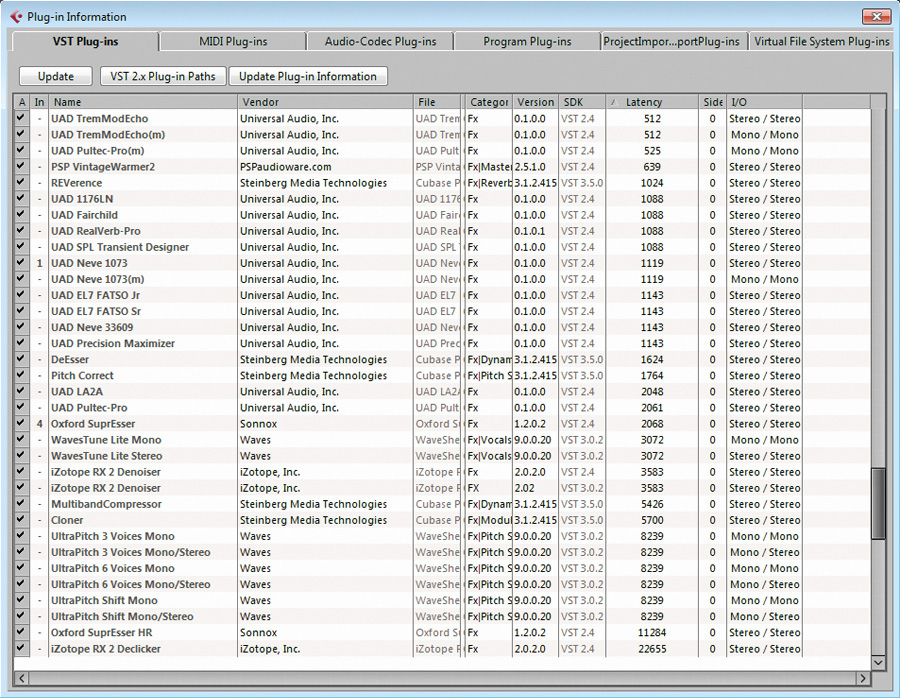Select the UltraPitch 6 Voices Mono/Stereo name
The width and height of the screenshot is (900, 698).
(131, 584)
